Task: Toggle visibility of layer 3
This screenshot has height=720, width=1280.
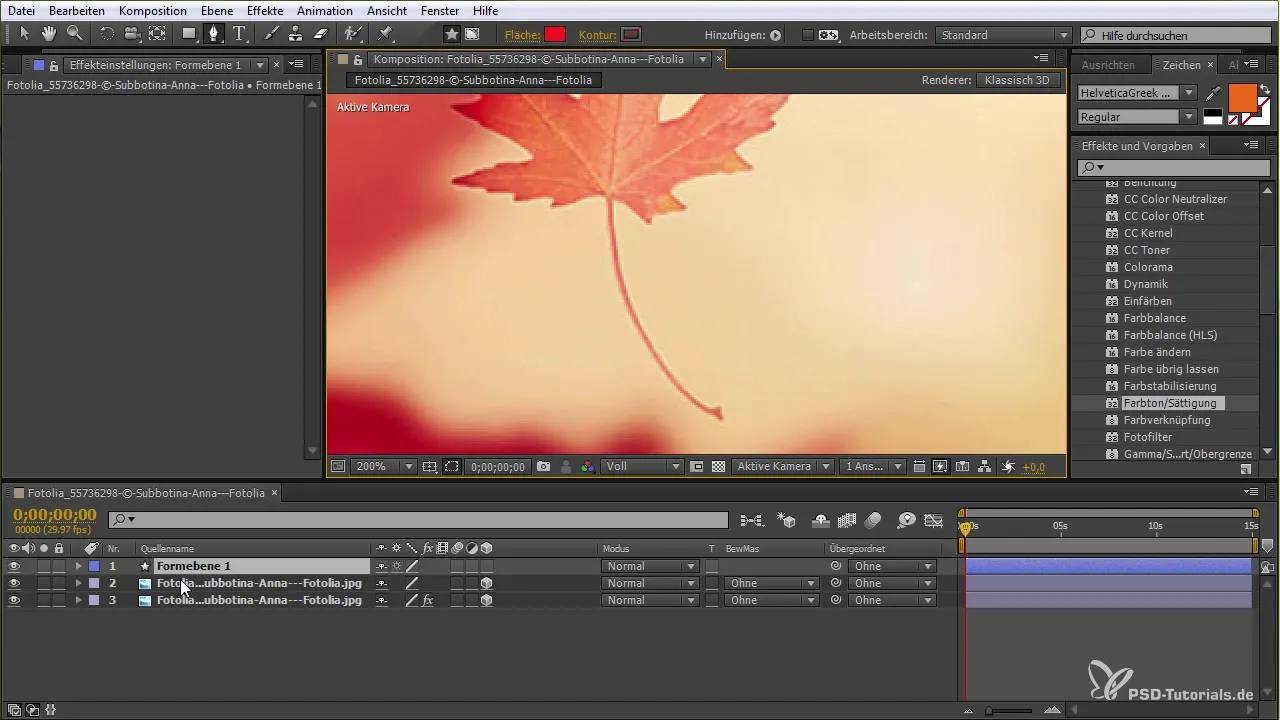Action: tap(14, 600)
